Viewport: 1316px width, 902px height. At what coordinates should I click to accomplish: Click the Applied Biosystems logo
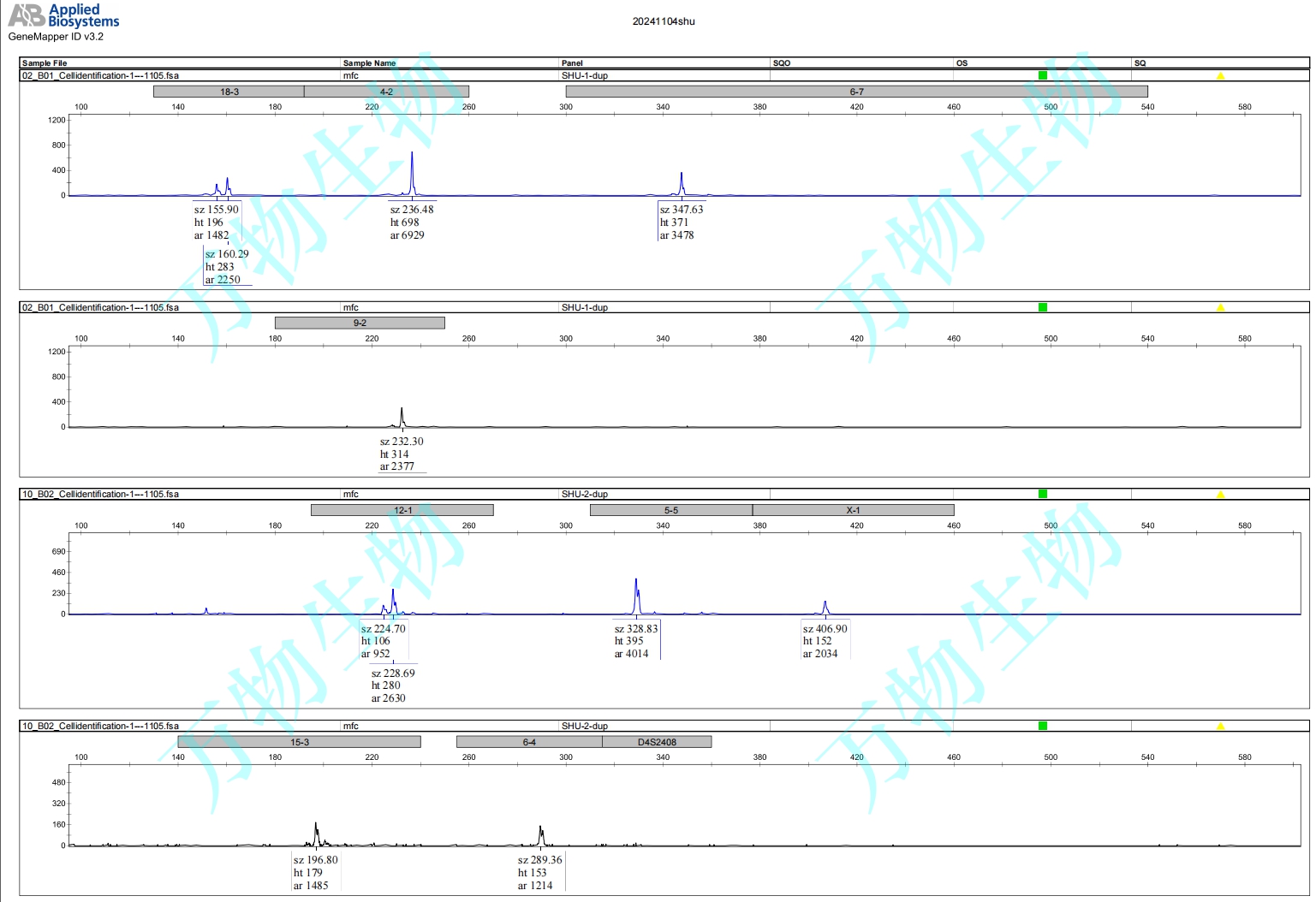[x=63, y=15]
